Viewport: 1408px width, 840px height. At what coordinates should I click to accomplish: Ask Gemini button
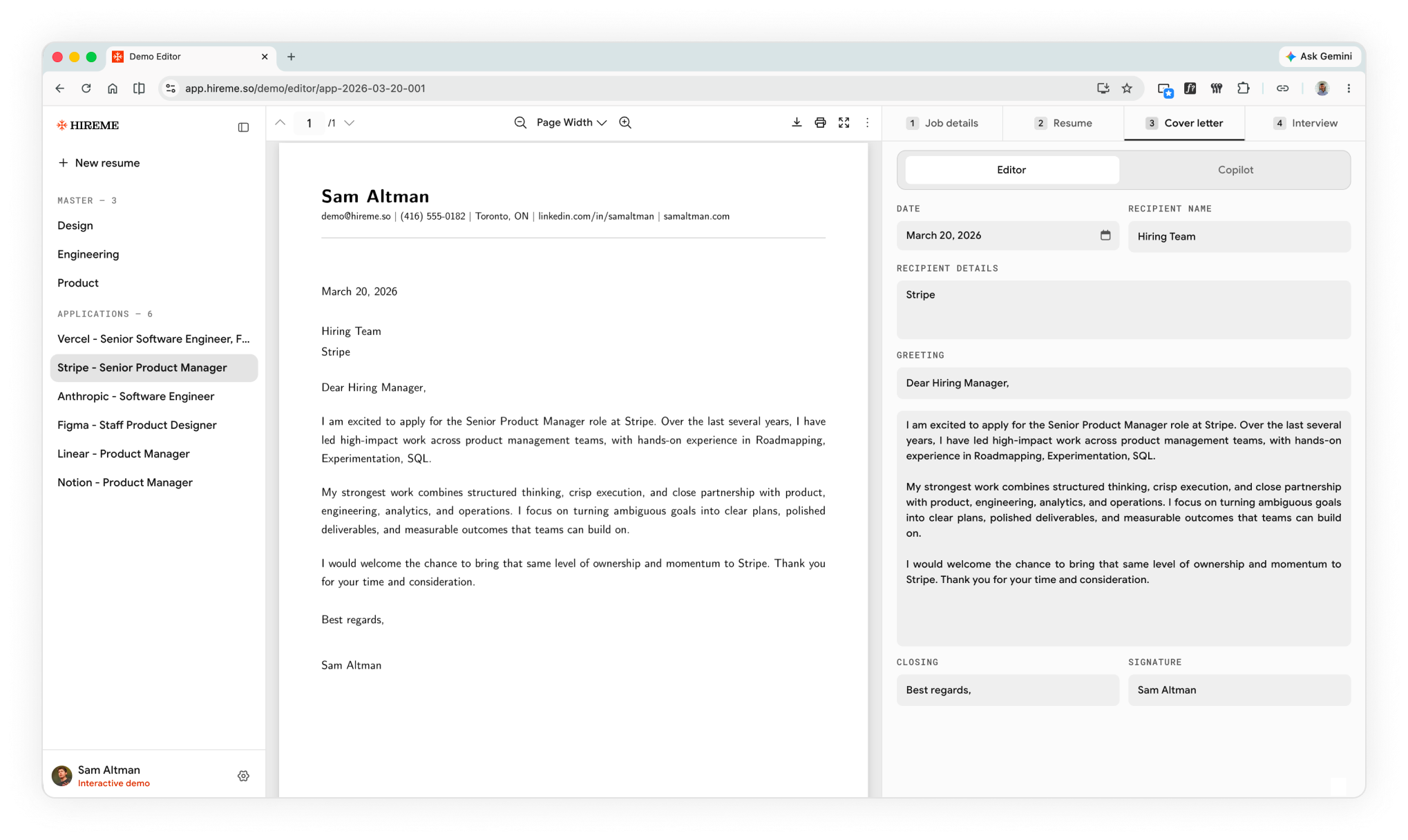click(x=1320, y=57)
